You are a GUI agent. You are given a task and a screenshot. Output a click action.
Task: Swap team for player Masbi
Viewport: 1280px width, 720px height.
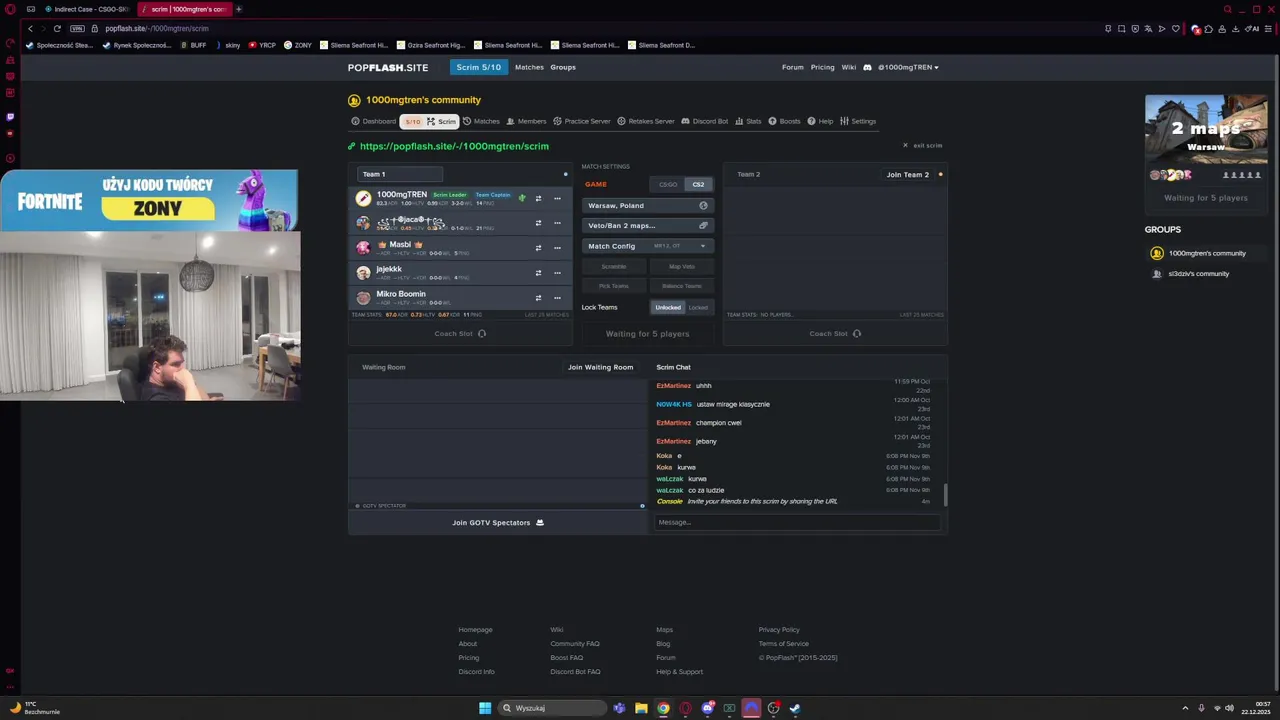538,248
